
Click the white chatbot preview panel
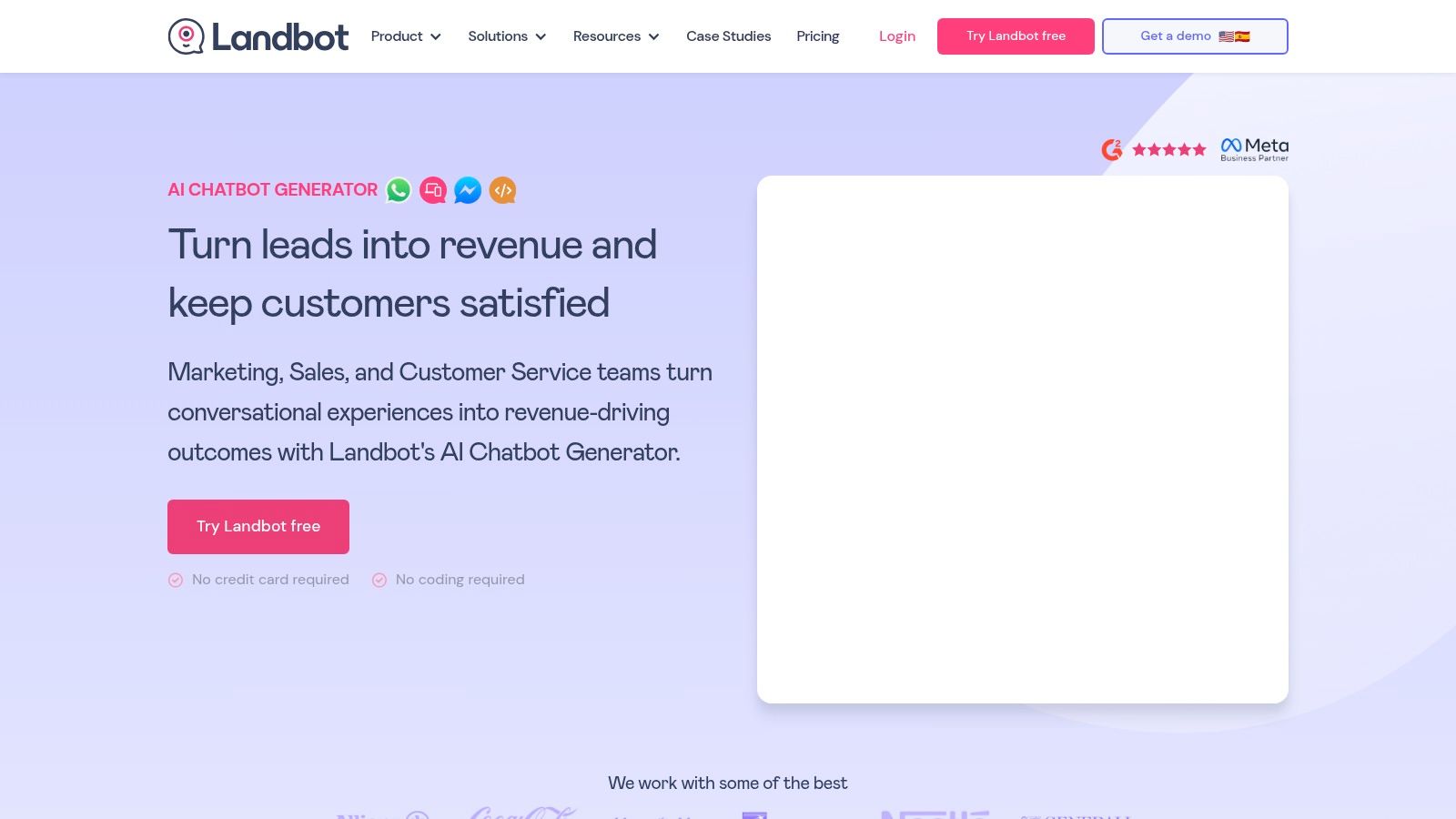click(1022, 439)
